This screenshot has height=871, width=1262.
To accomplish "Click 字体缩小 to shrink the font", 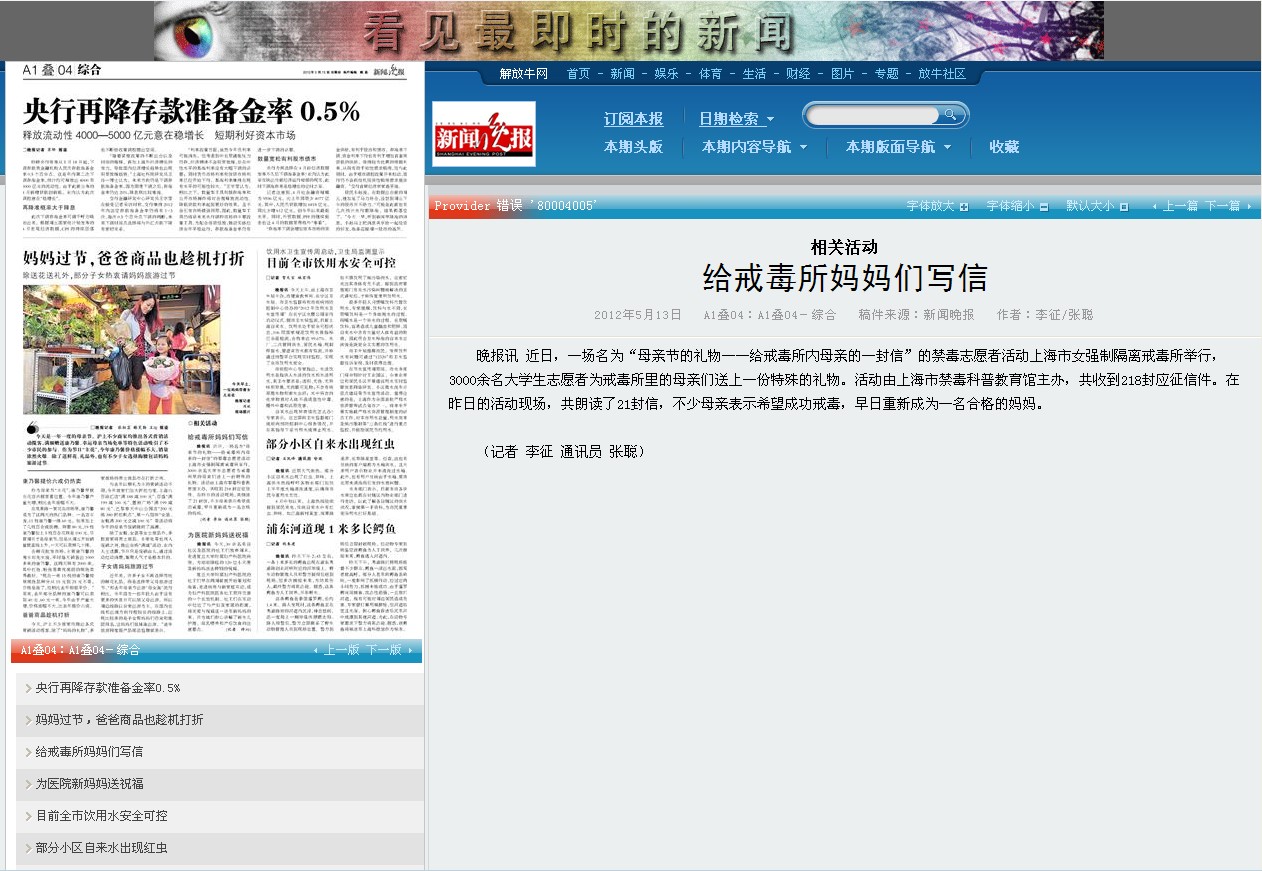I will pos(1017,206).
